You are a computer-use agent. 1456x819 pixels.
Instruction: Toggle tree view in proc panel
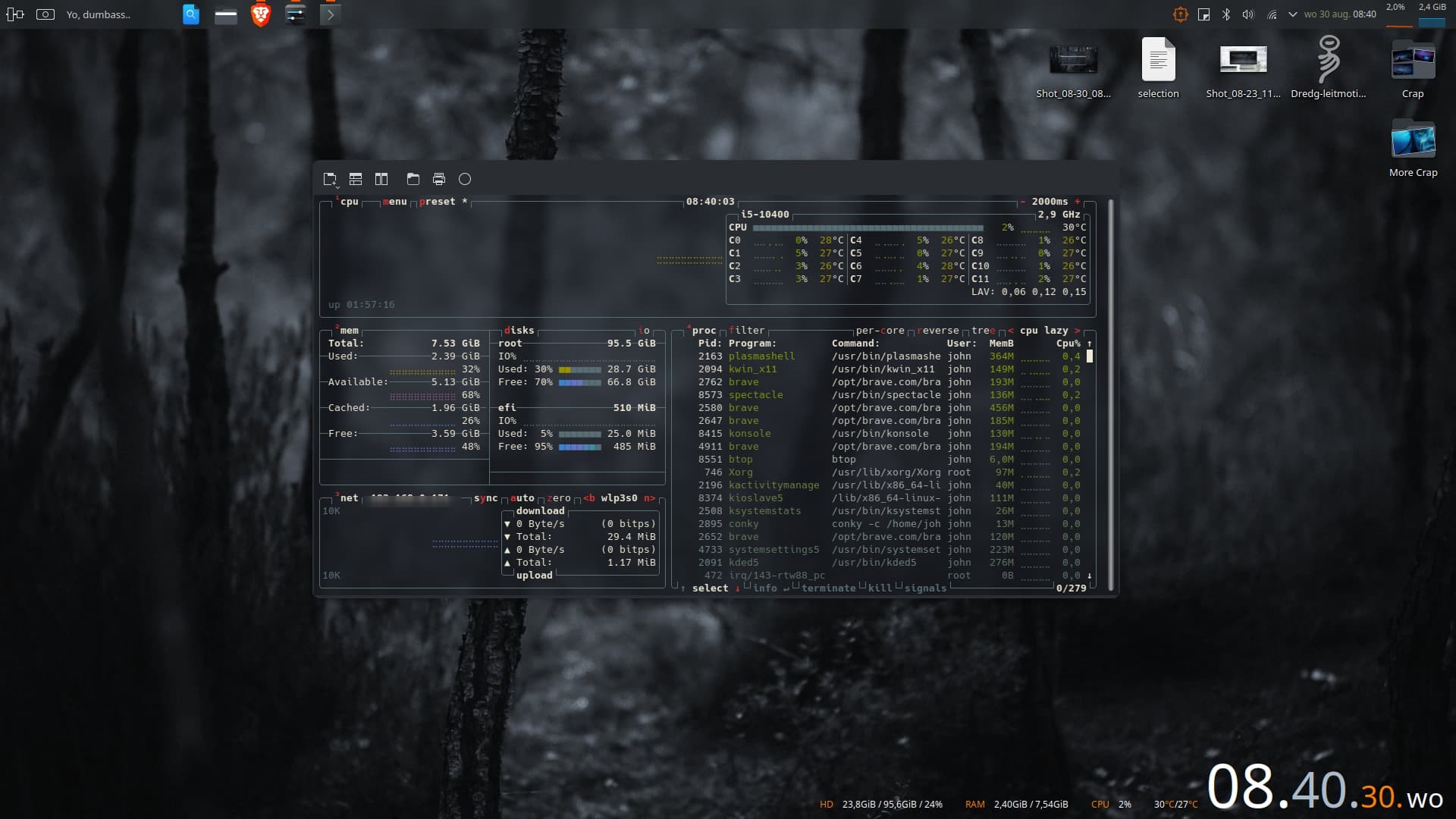point(983,331)
